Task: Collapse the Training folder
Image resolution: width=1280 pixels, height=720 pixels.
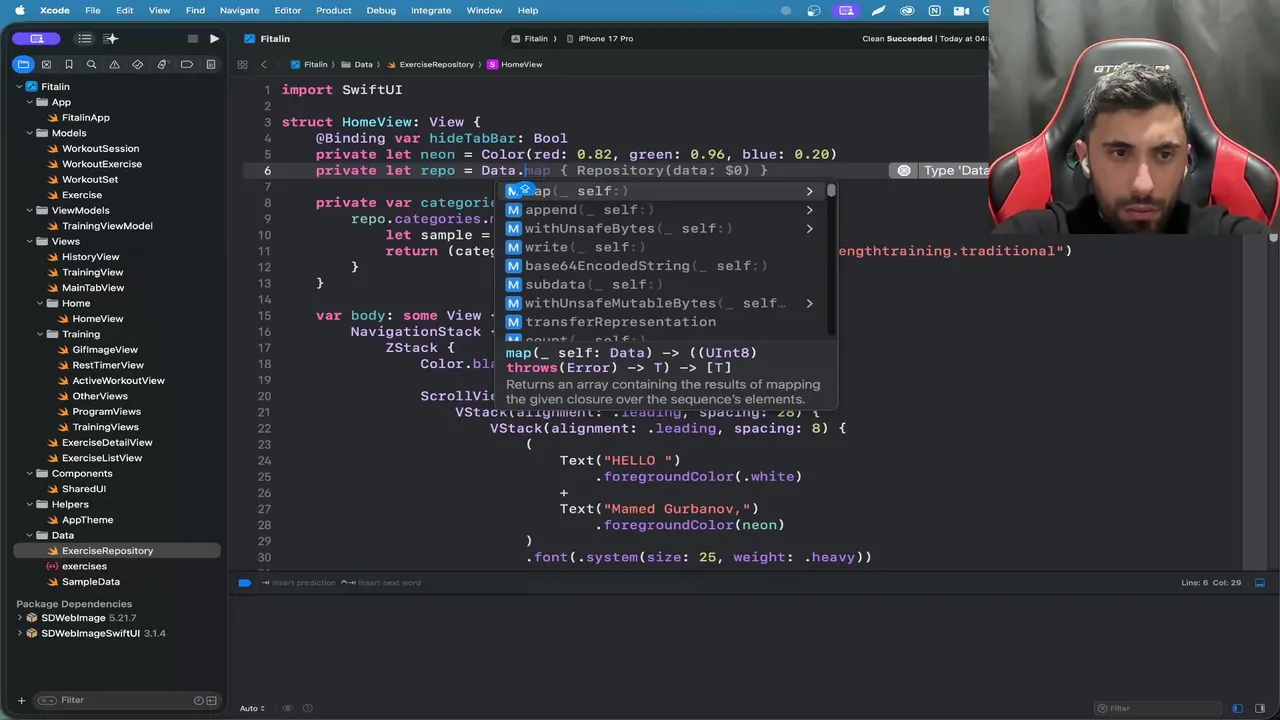Action: pyautogui.click(x=40, y=334)
